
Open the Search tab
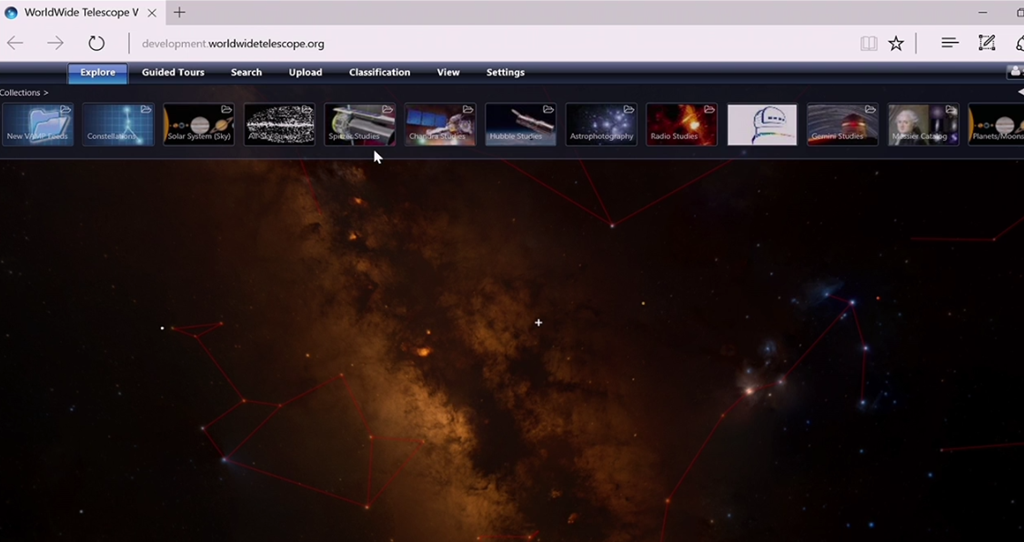(246, 72)
